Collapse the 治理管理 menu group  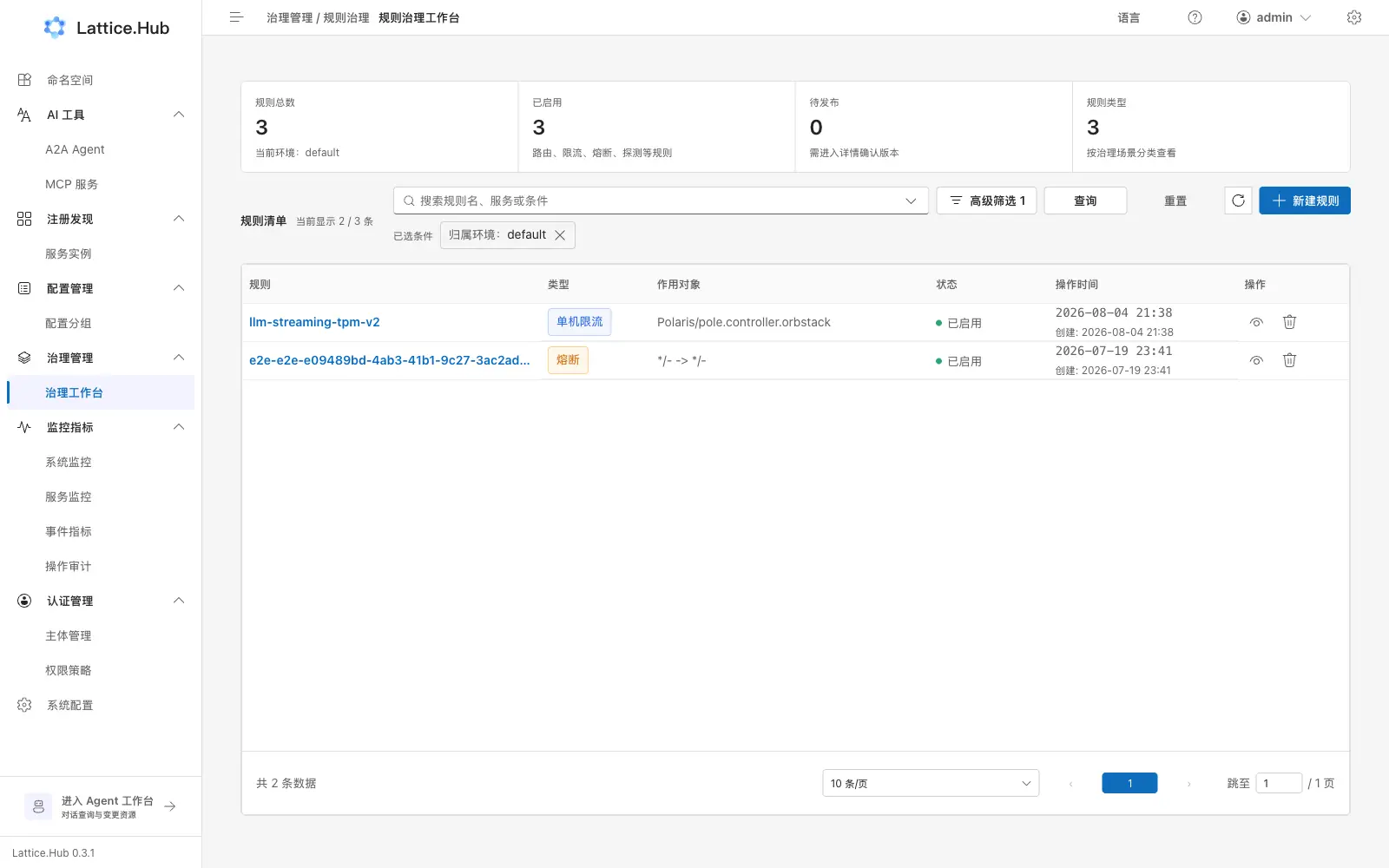pyautogui.click(x=179, y=358)
